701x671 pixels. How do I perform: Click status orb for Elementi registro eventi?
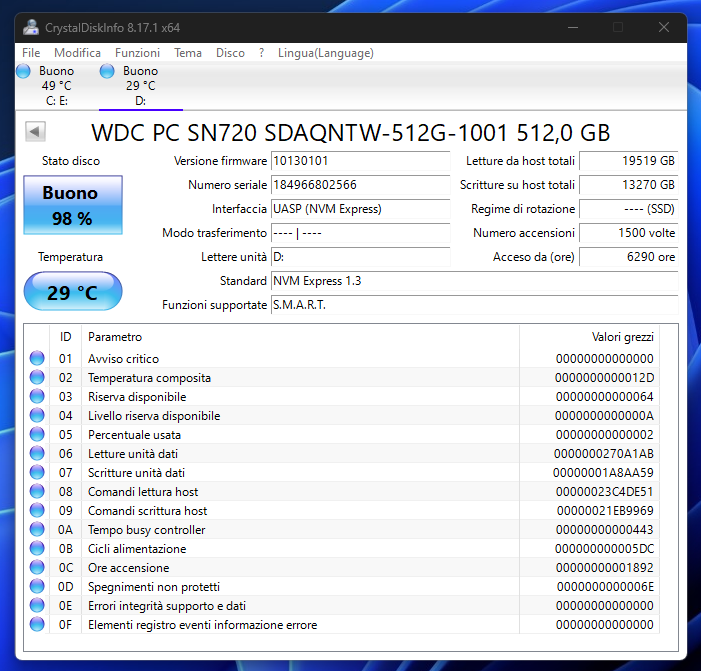tap(37, 624)
